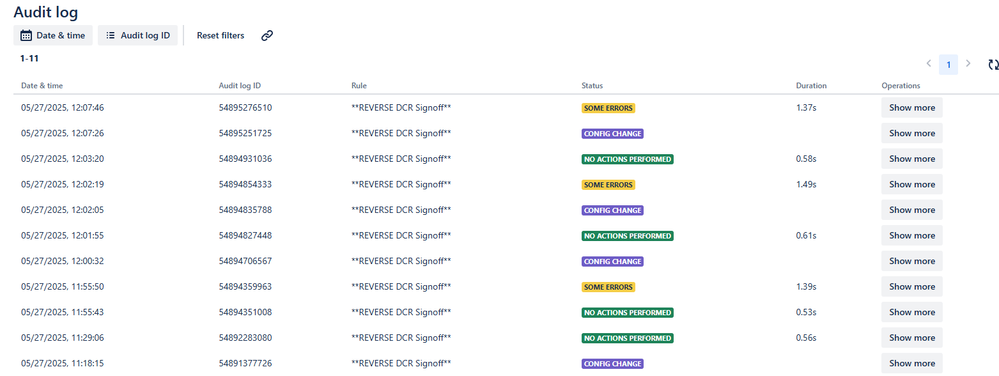999x376 pixels.
Task: Click the Audit log page heading
Action: tap(45, 11)
